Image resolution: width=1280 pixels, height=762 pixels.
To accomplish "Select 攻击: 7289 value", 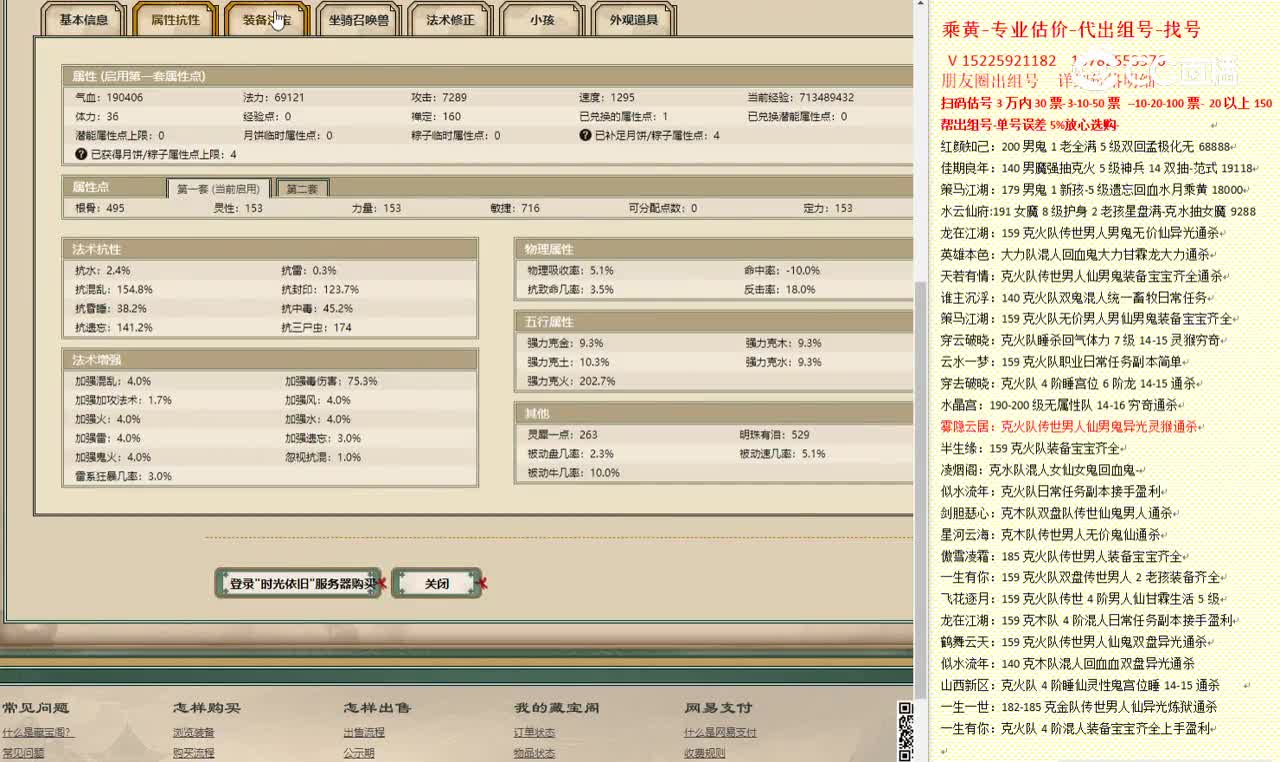I will click(x=439, y=98).
